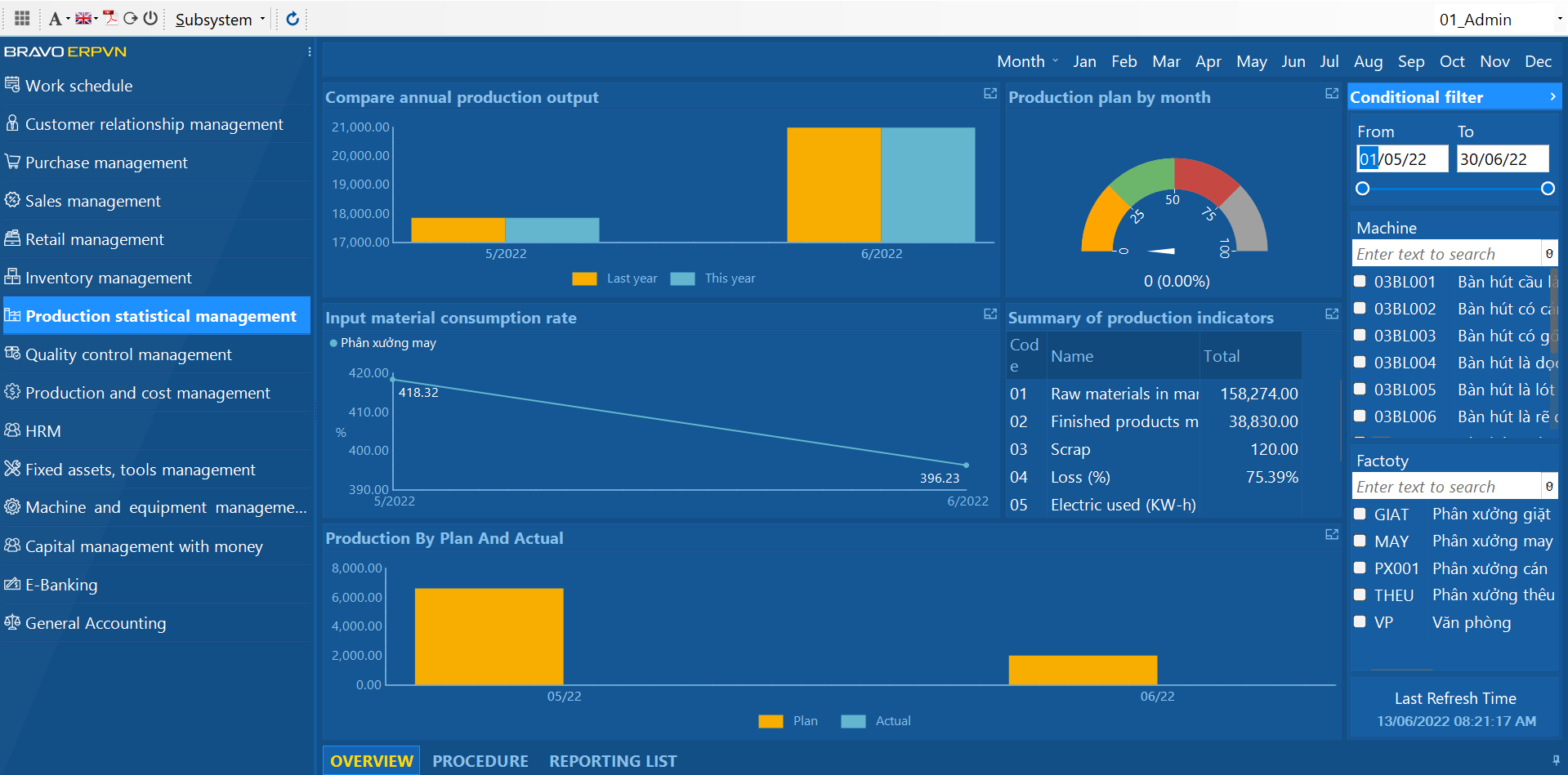Open the apps grid menu icon
Screen dimensions: 1568x775
pyautogui.click(x=22, y=18)
